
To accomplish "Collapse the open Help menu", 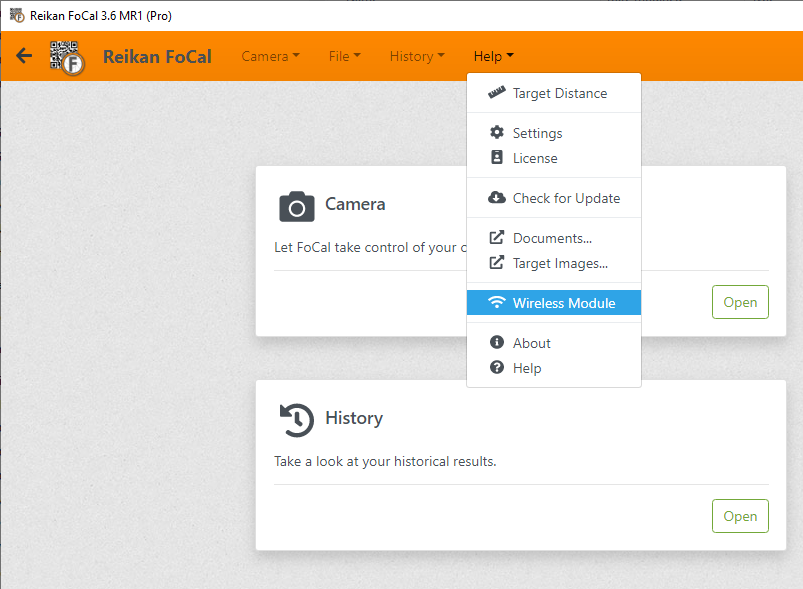I will click(493, 57).
